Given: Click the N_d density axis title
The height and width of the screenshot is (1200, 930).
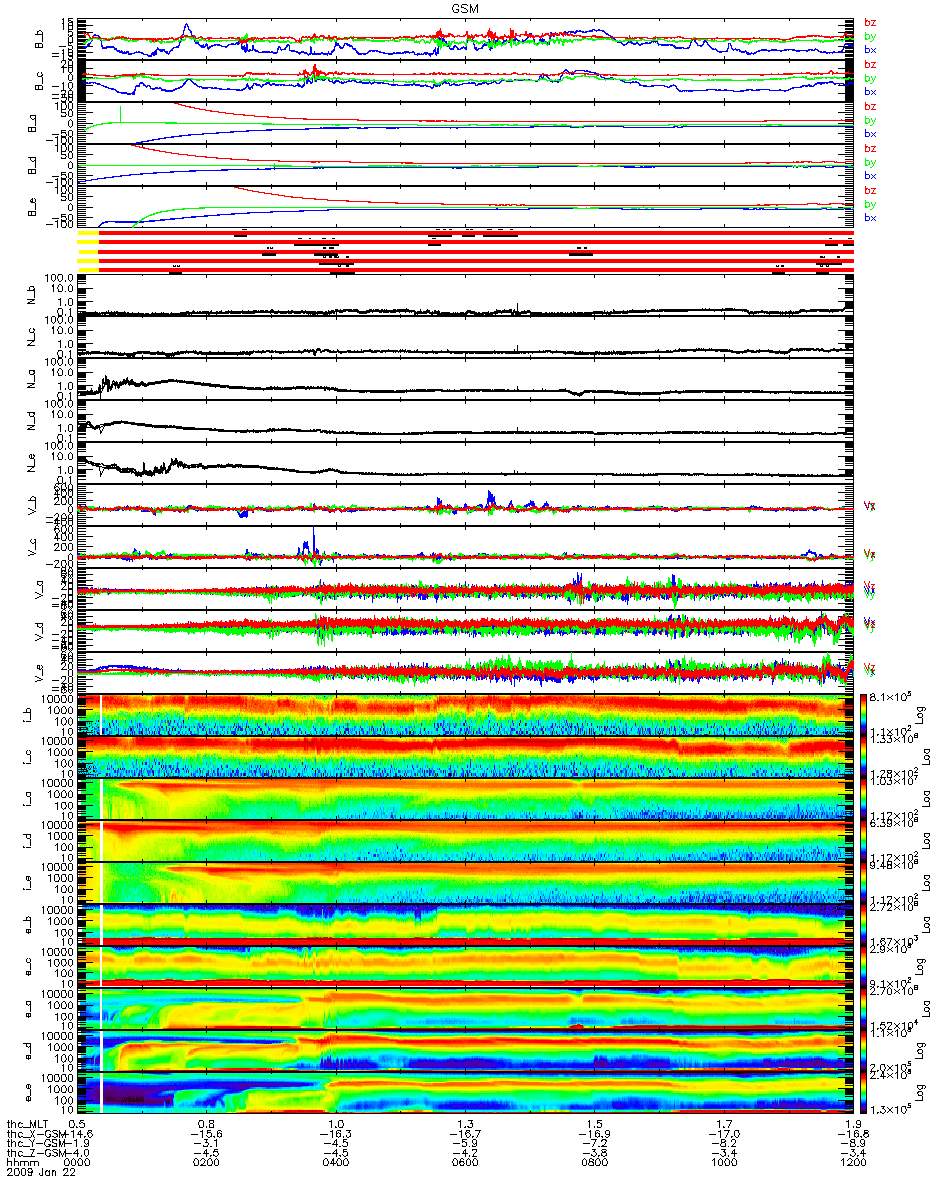Looking at the screenshot, I should tap(29, 423).
